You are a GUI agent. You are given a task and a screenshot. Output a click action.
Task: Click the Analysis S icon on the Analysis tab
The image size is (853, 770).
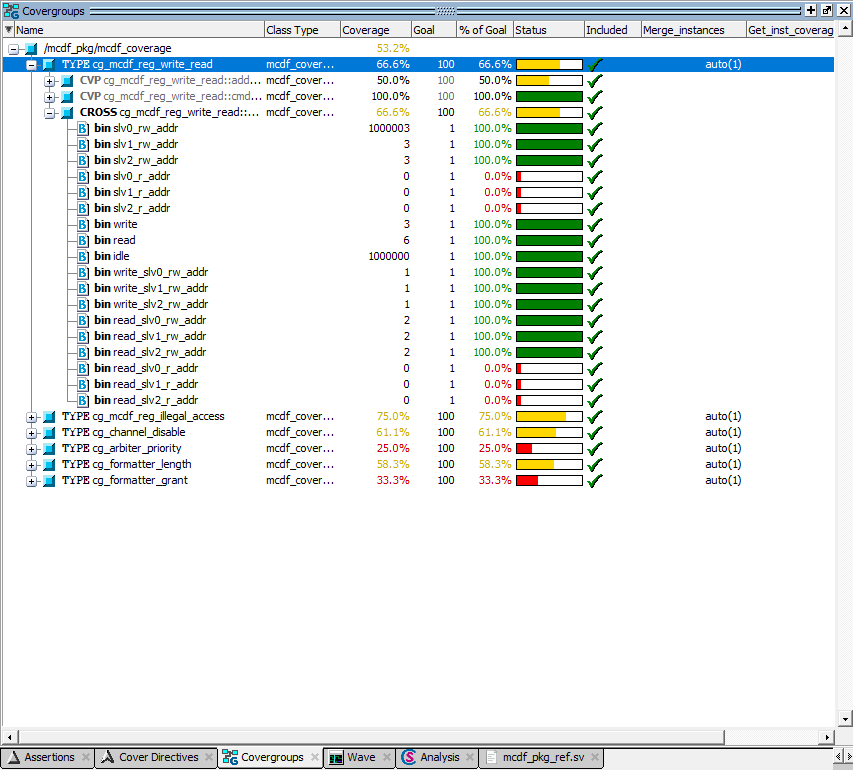pos(407,757)
